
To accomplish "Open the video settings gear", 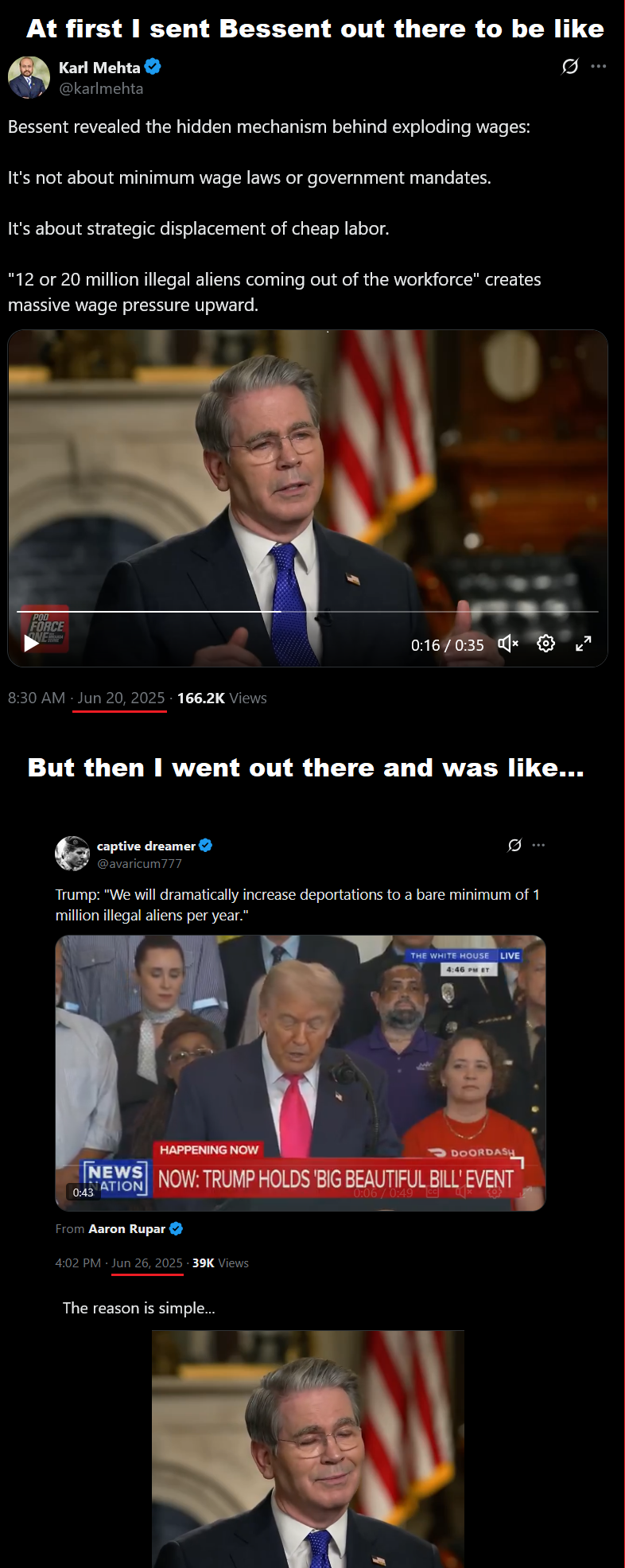I will (x=545, y=644).
